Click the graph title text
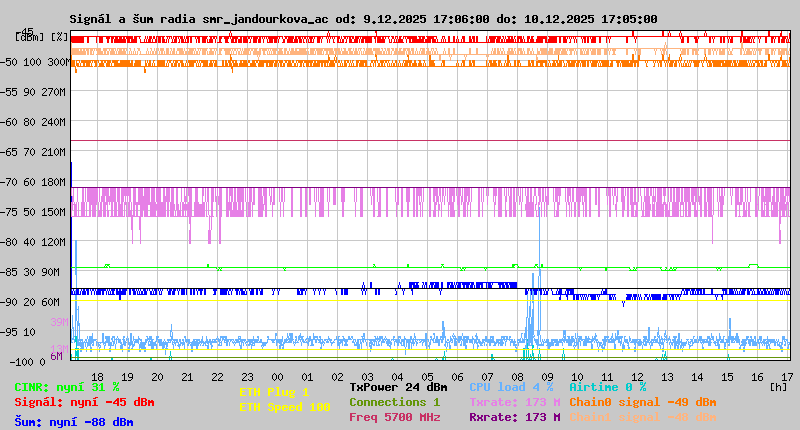Image resolution: width=800 pixels, height=430 pixels. 363,19
